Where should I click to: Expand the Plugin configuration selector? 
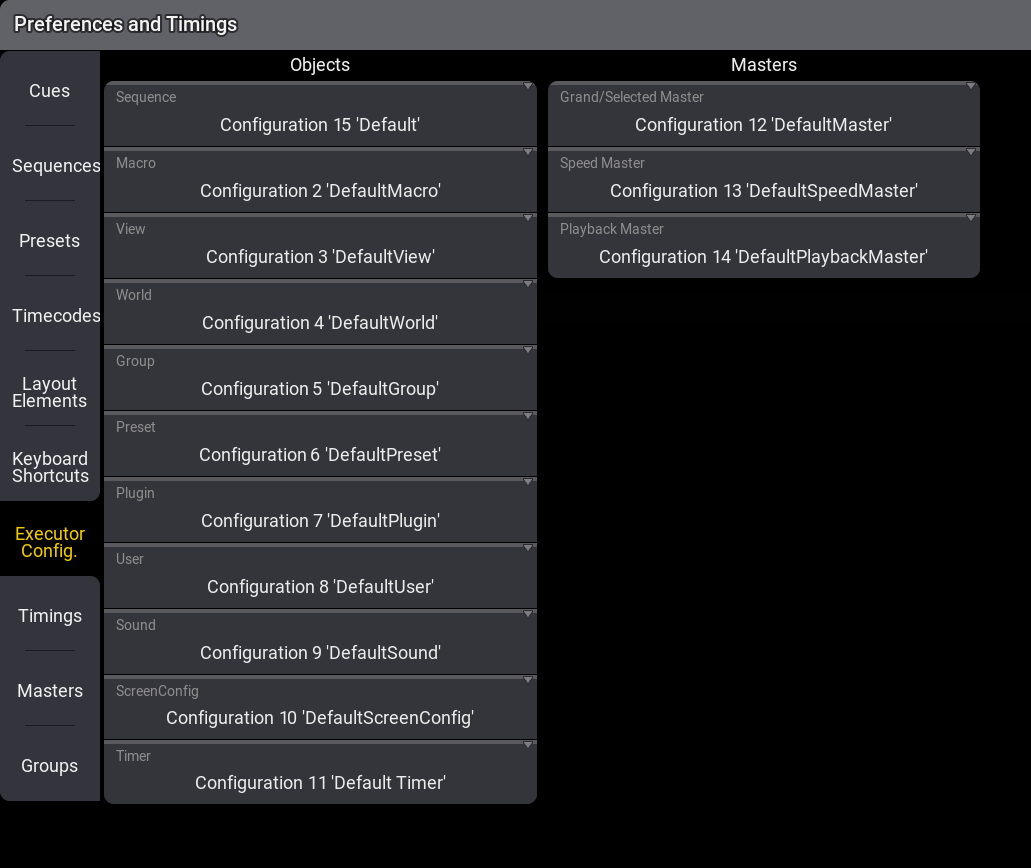(x=320, y=510)
